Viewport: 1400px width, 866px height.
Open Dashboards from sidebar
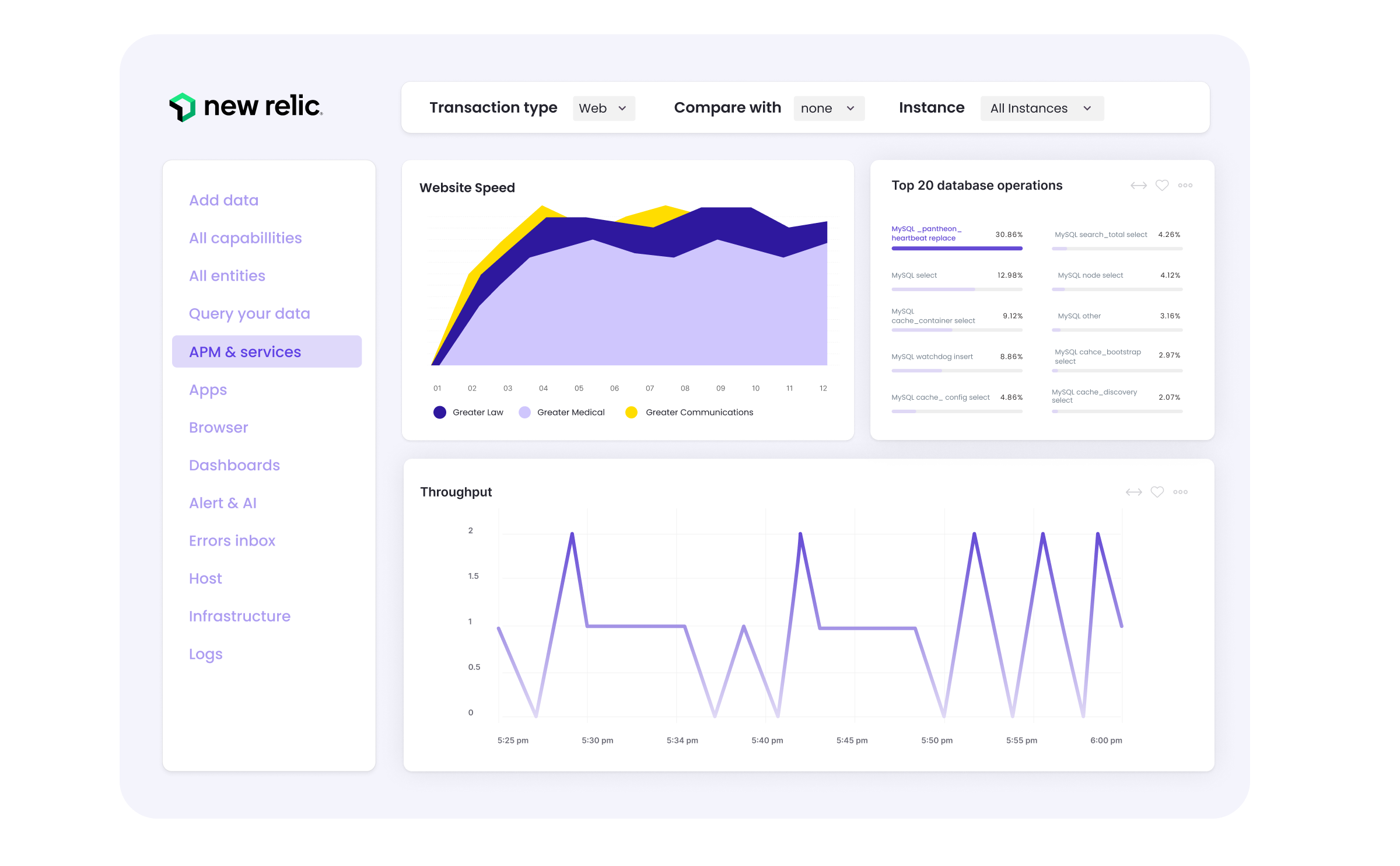234,465
